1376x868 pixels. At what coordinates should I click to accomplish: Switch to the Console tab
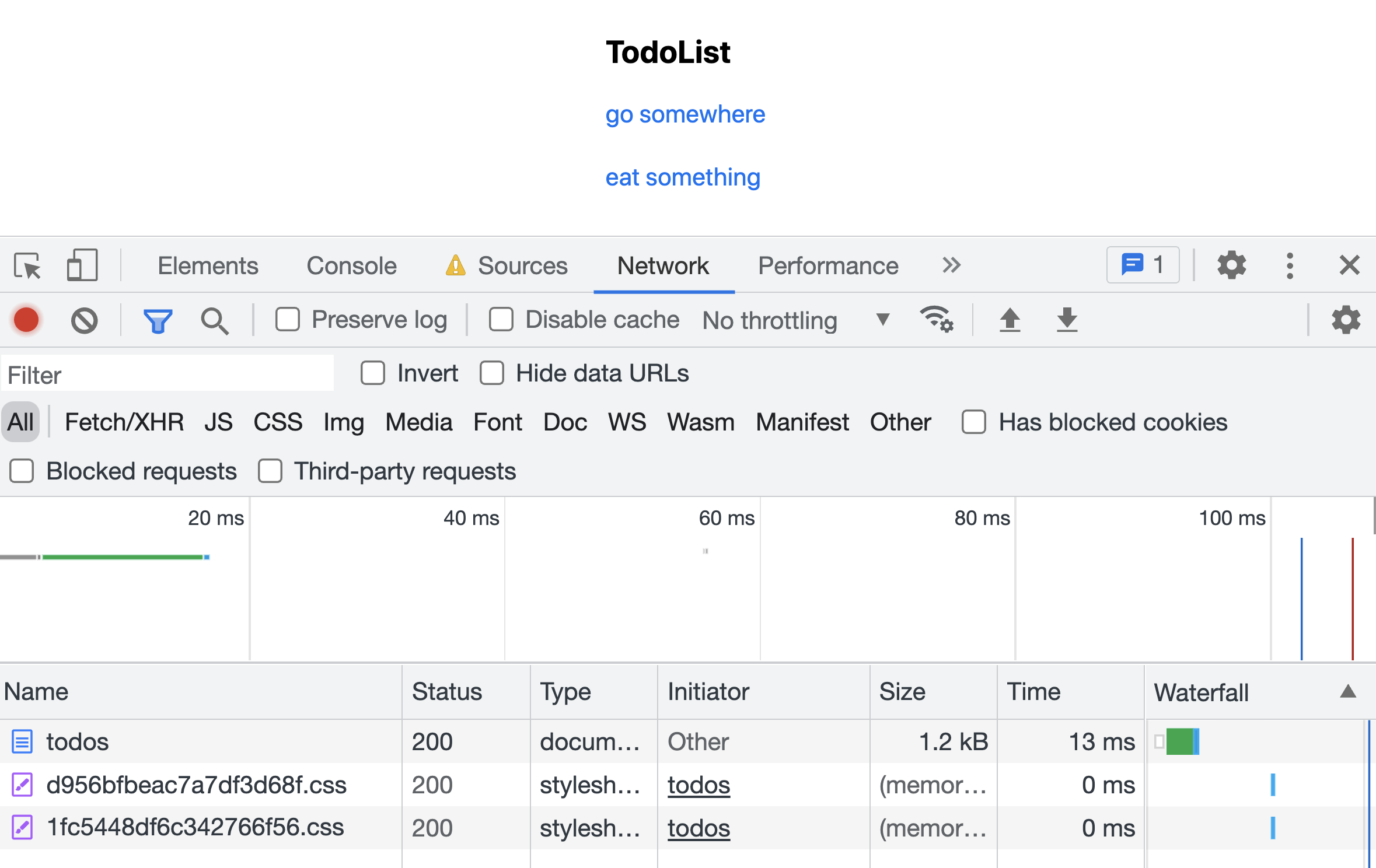click(x=351, y=266)
